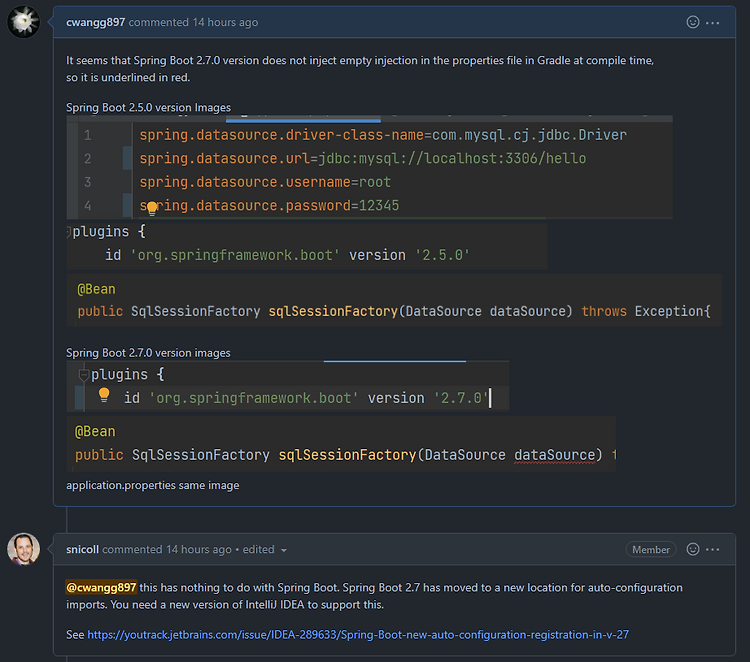Open cwangg897 username link
The height and width of the screenshot is (662, 750).
[x=96, y=22]
